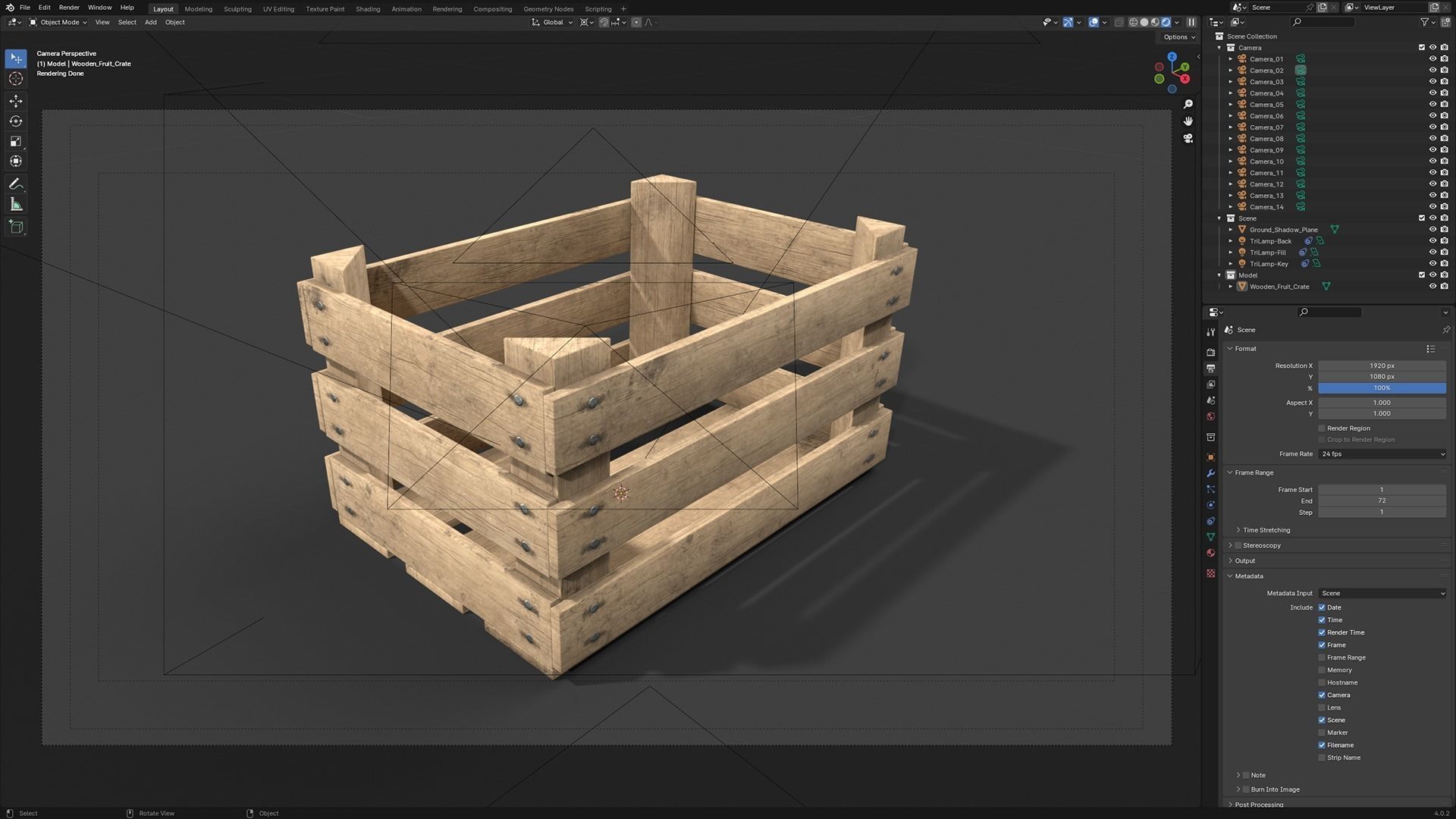Screen dimensions: 1456x819
Task: Open the Material properties tab
Action: [1211, 553]
